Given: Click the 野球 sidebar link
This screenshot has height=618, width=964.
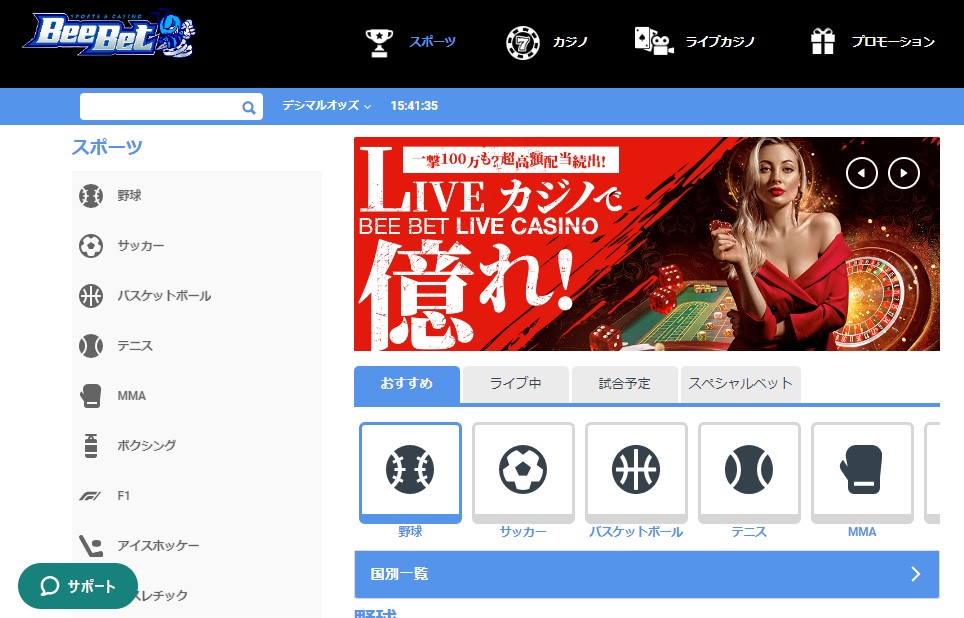Looking at the screenshot, I should (130, 196).
